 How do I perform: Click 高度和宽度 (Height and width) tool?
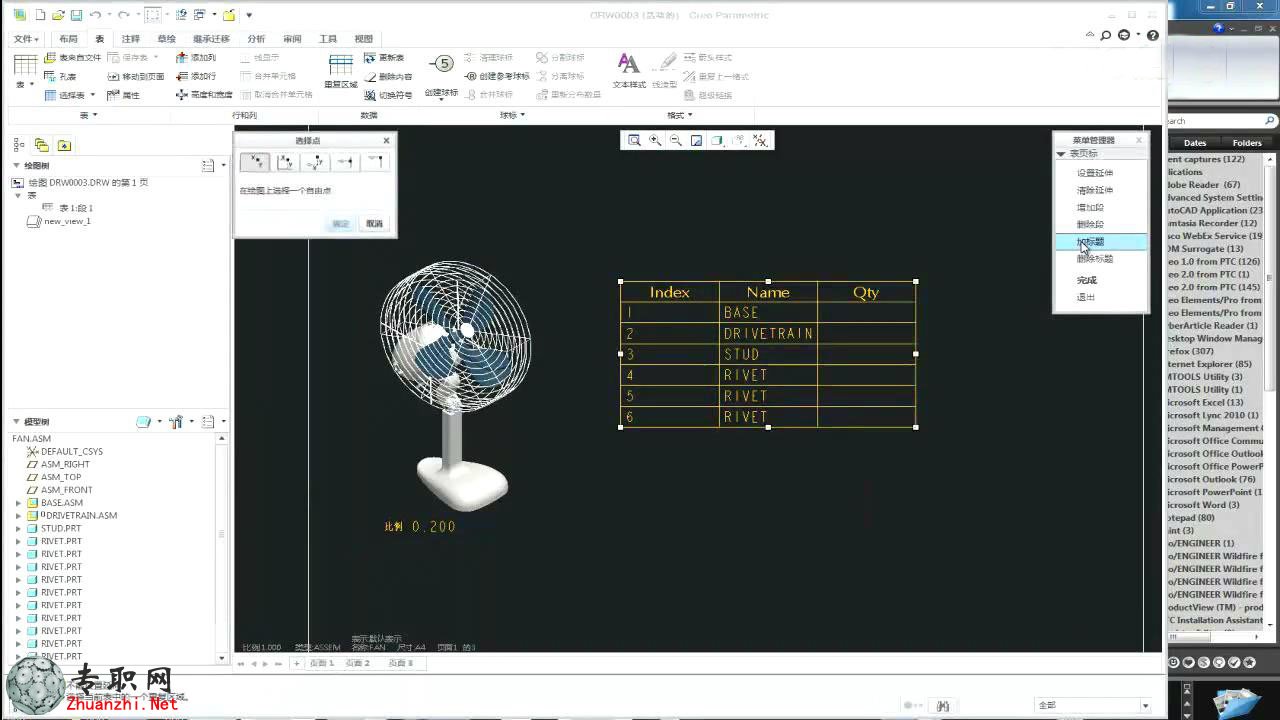[204, 95]
